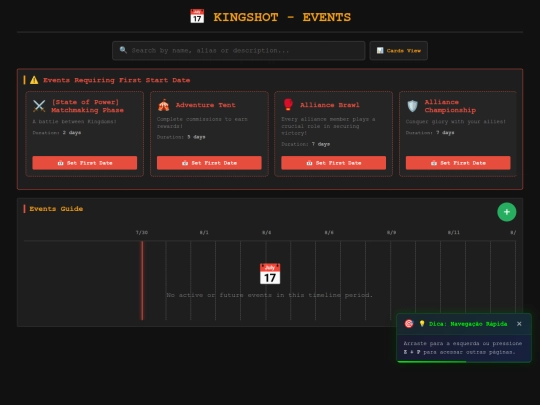The image size is (540, 405).
Task: Click the 8/11 timeline date label
Action: pyautogui.click(x=454, y=232)
